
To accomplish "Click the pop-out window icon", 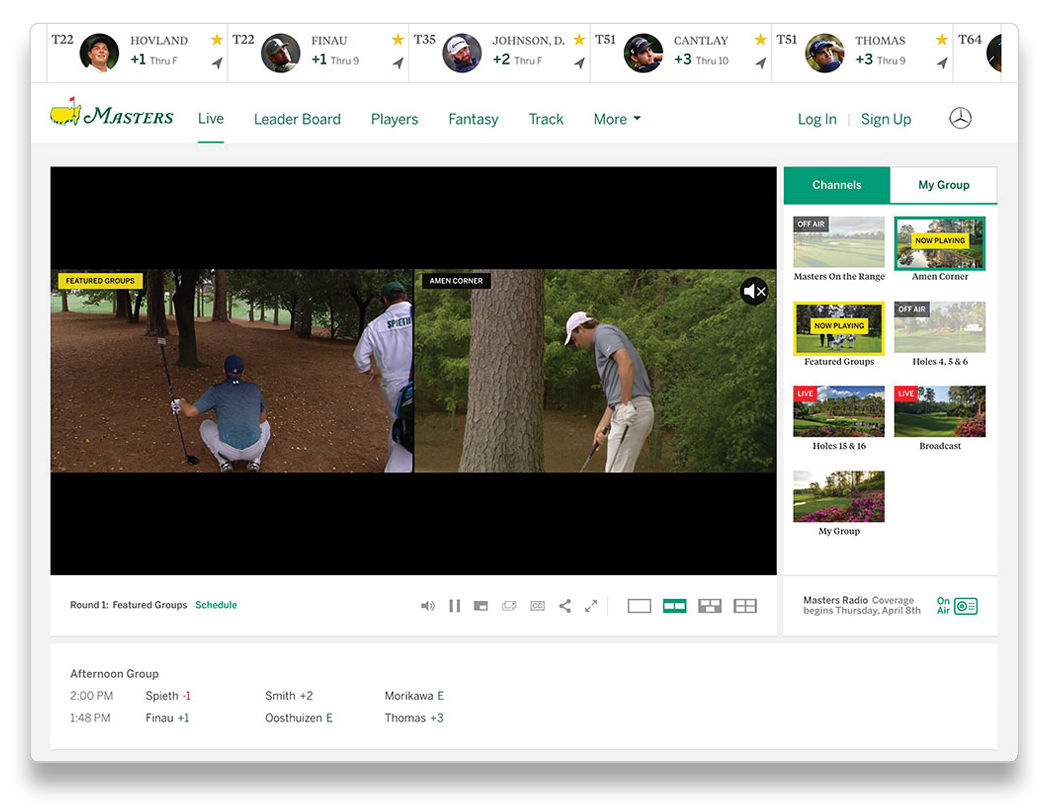I will tap(509, 606).
